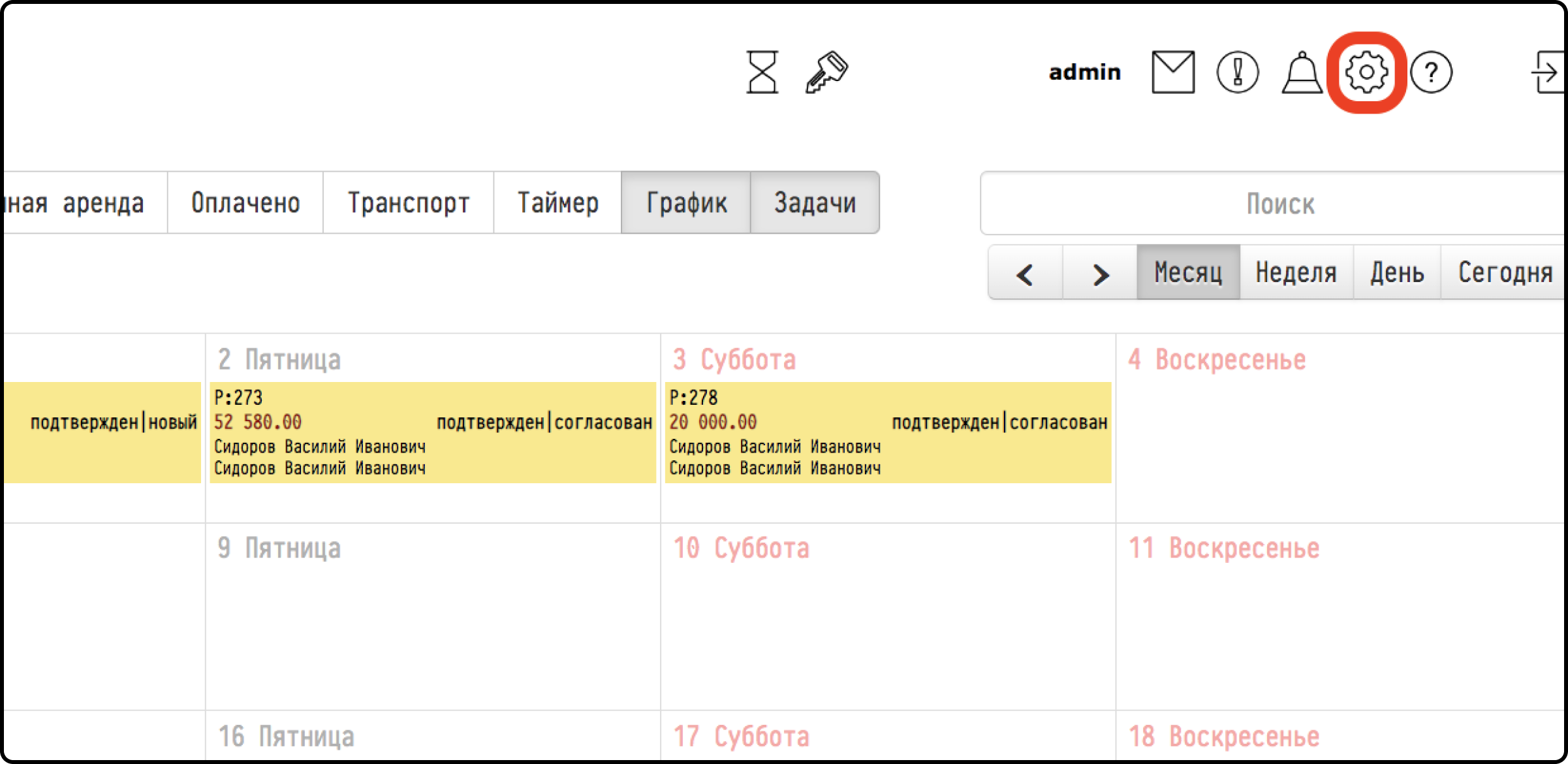Open the gear settings icon

click(x=1366, y=72)
